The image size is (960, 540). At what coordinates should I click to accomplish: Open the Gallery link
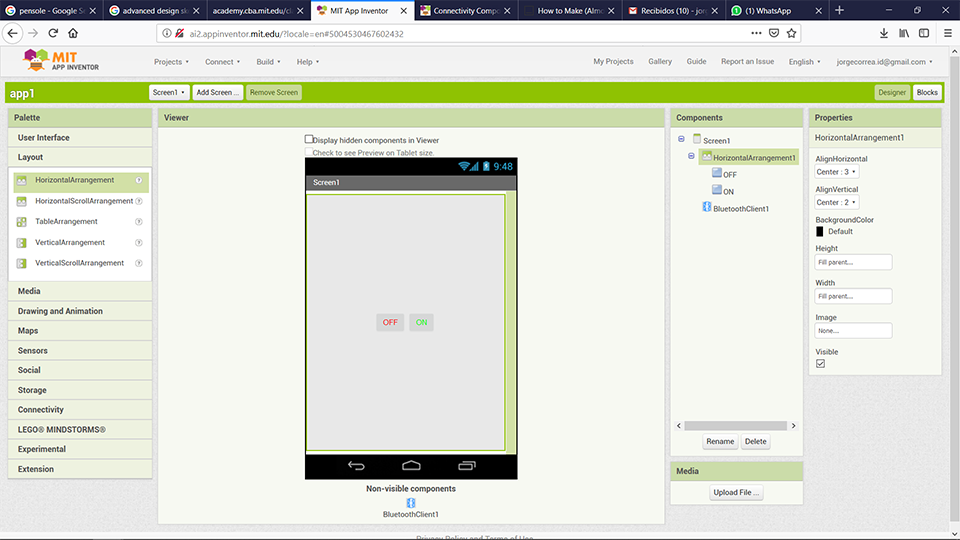660,61
